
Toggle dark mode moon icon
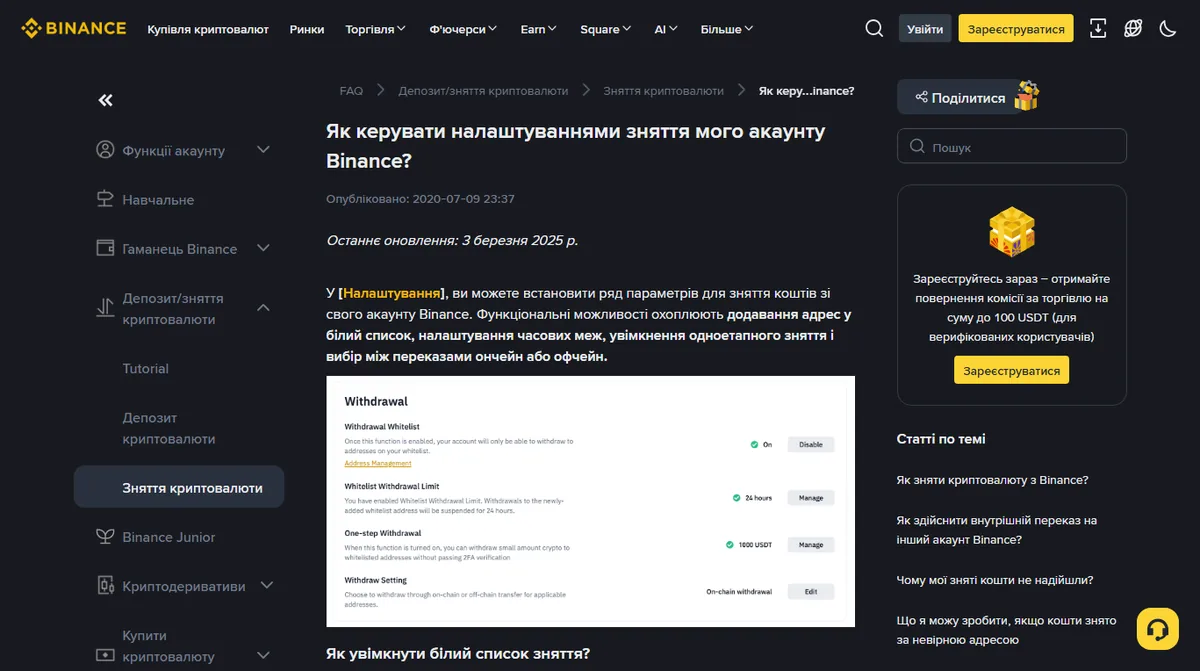pos(1167,29)
